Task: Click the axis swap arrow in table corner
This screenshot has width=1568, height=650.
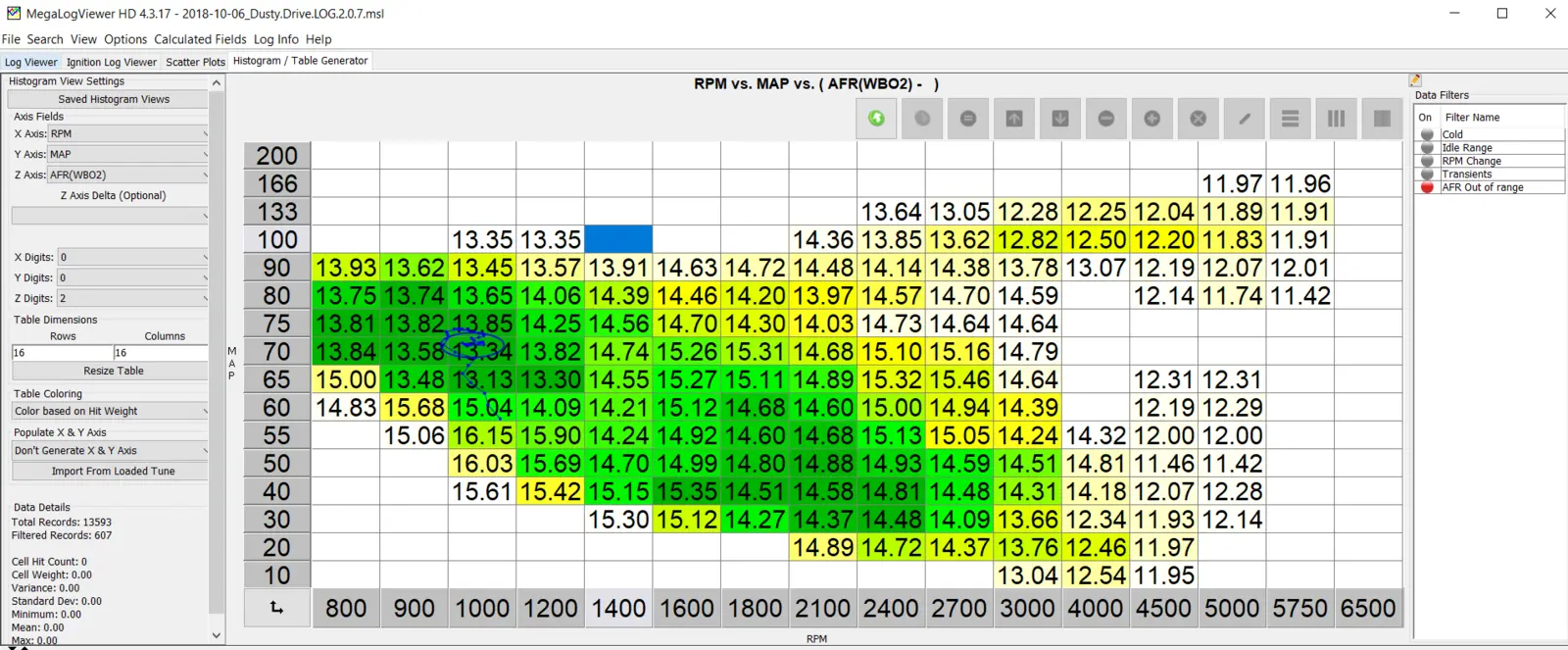Action: [277, 608]
